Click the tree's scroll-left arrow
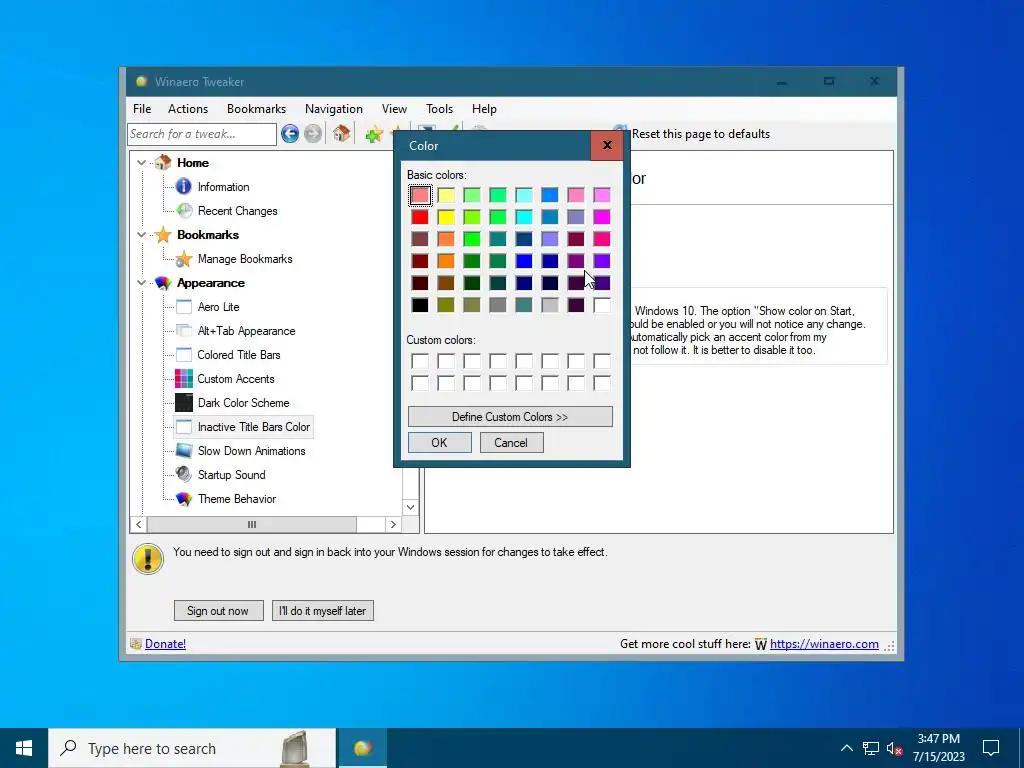1024x768 pixels. tap(138, 524)
